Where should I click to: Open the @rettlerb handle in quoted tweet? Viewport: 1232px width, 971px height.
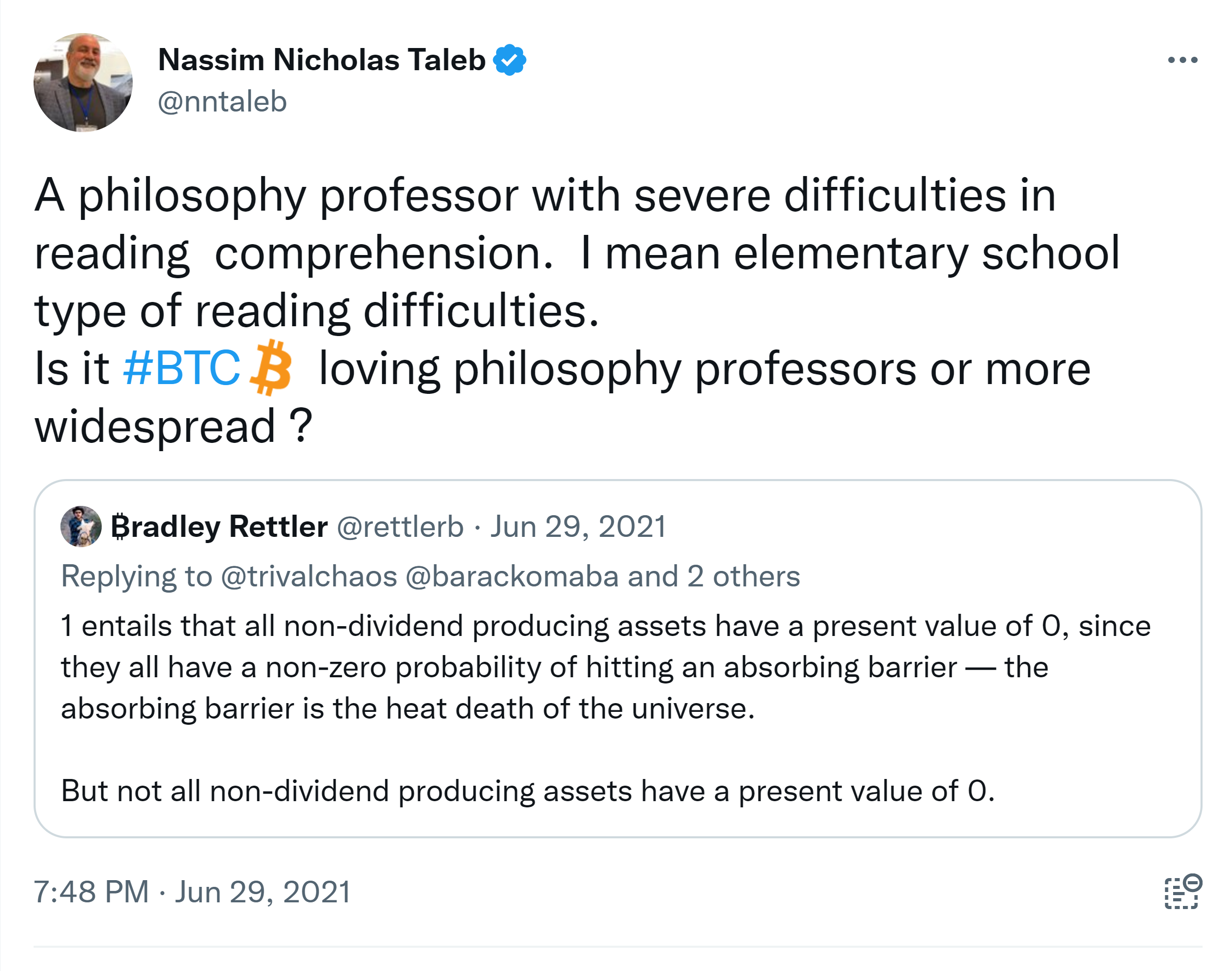tap(400, 527)
